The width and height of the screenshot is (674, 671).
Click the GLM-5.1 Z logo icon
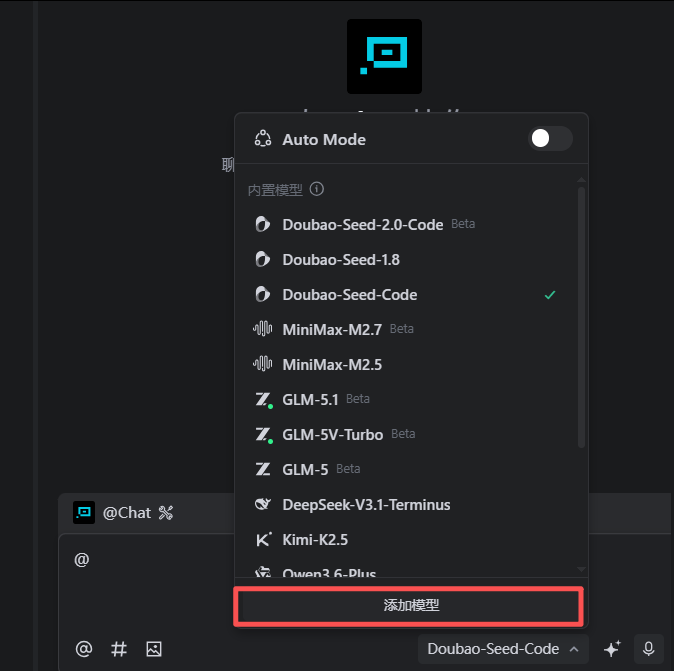pos(263,400)
